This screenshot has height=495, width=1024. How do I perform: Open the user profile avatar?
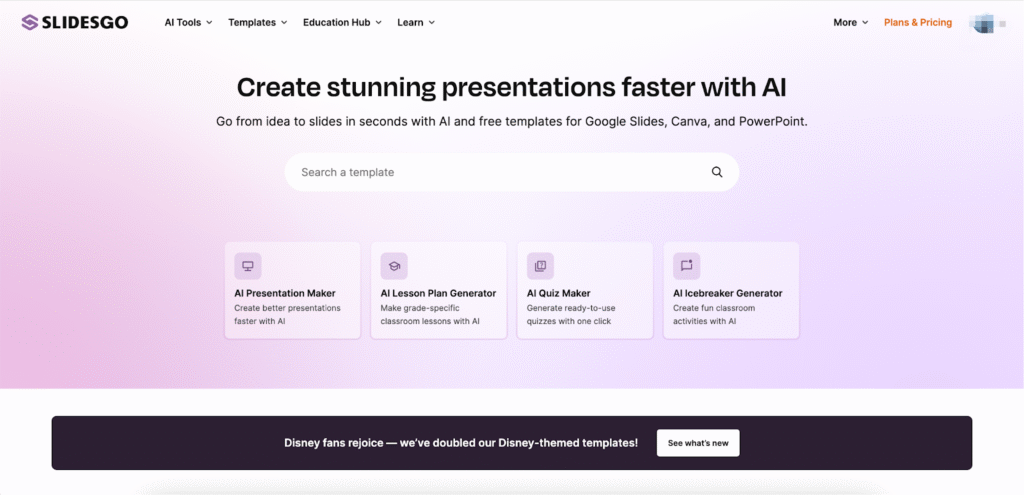984,22
